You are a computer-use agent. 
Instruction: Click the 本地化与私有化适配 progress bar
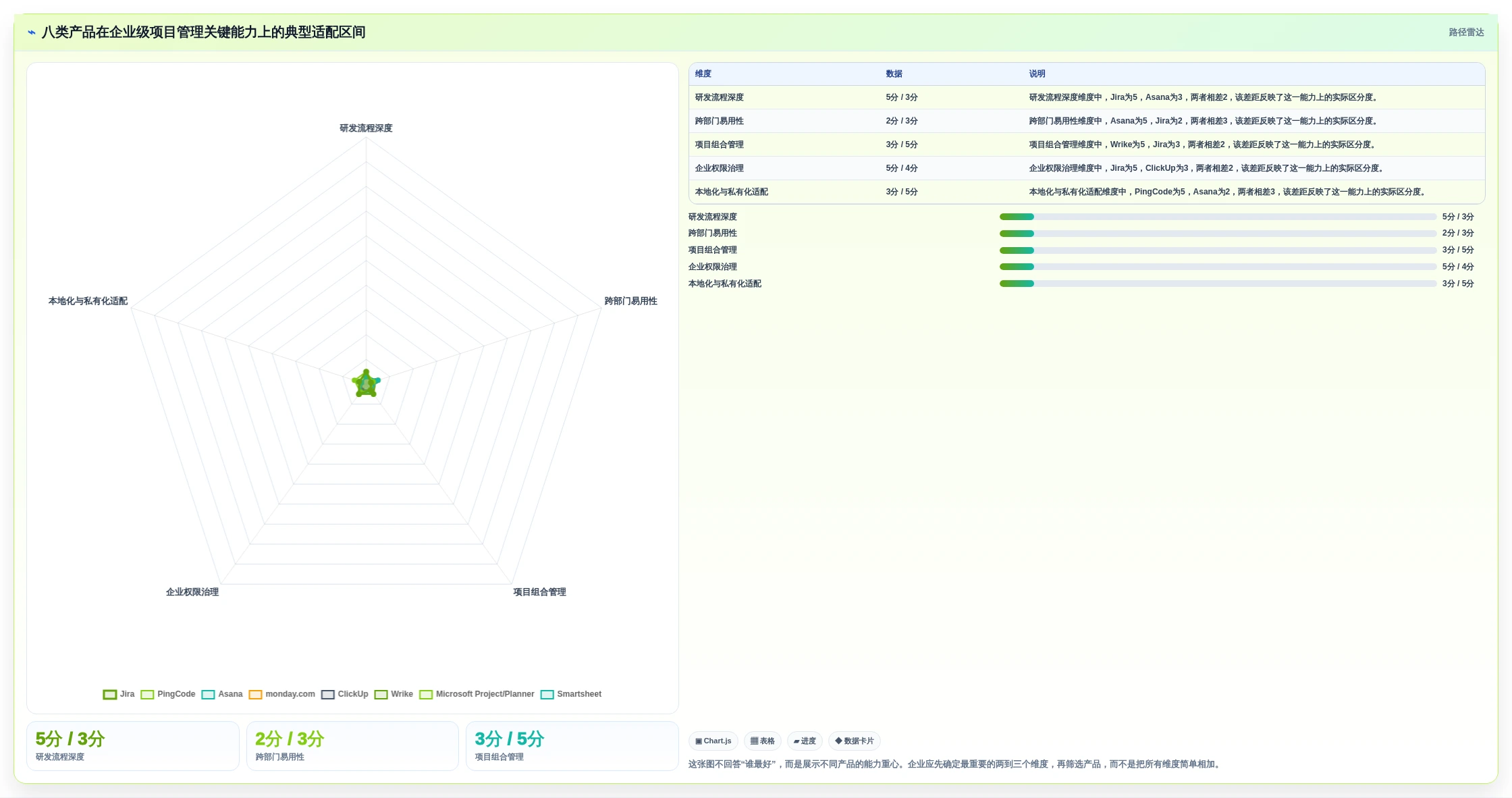point(1218,284)
